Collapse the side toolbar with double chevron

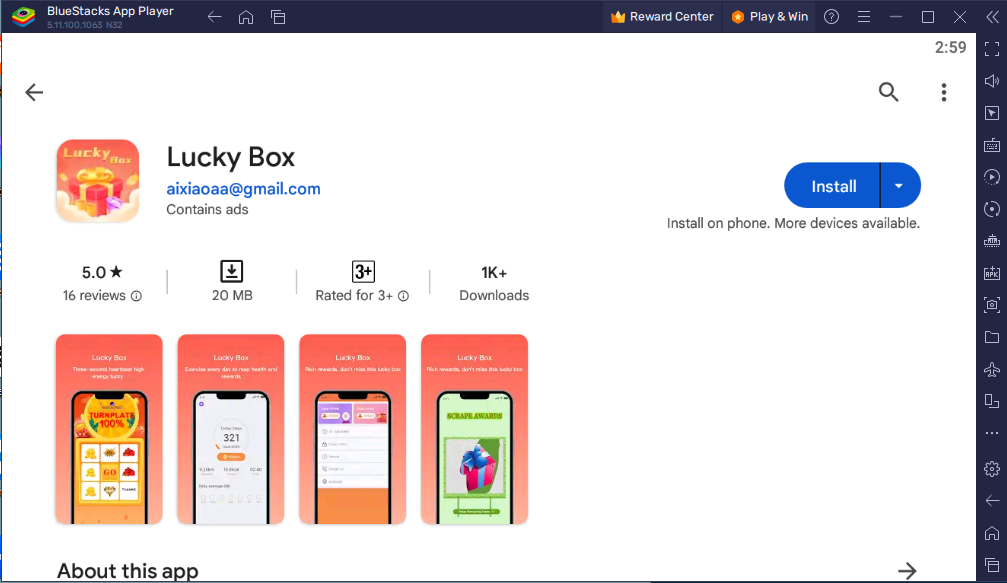tap(992, 17)
